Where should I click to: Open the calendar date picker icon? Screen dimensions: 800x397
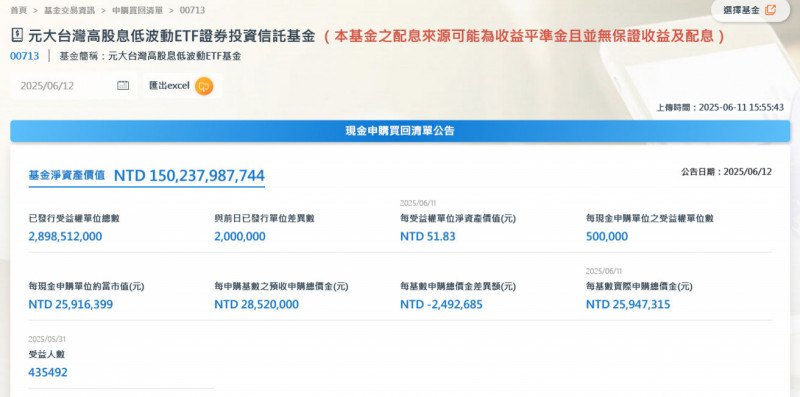click(x=123, y=86)
